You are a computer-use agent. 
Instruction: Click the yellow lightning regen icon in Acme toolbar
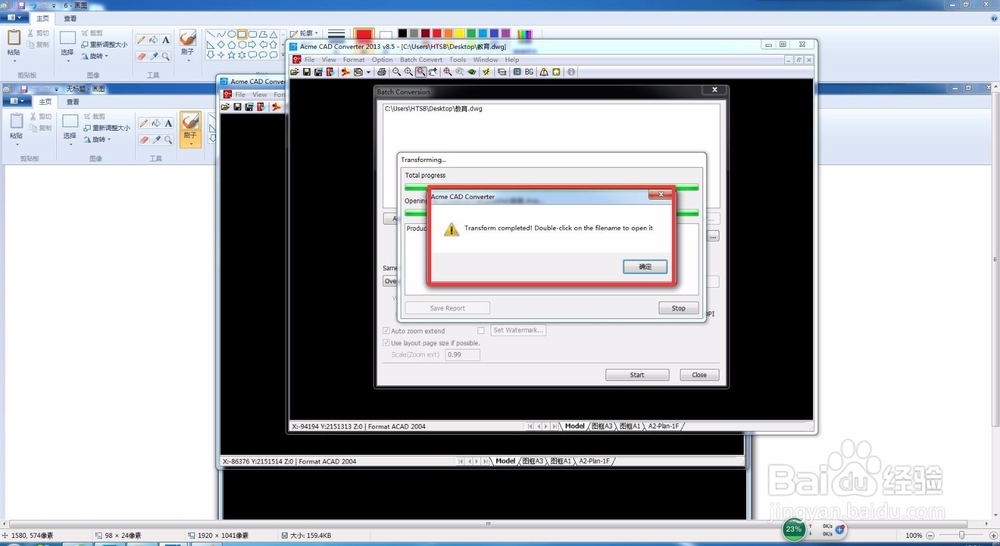pos(486,72)
